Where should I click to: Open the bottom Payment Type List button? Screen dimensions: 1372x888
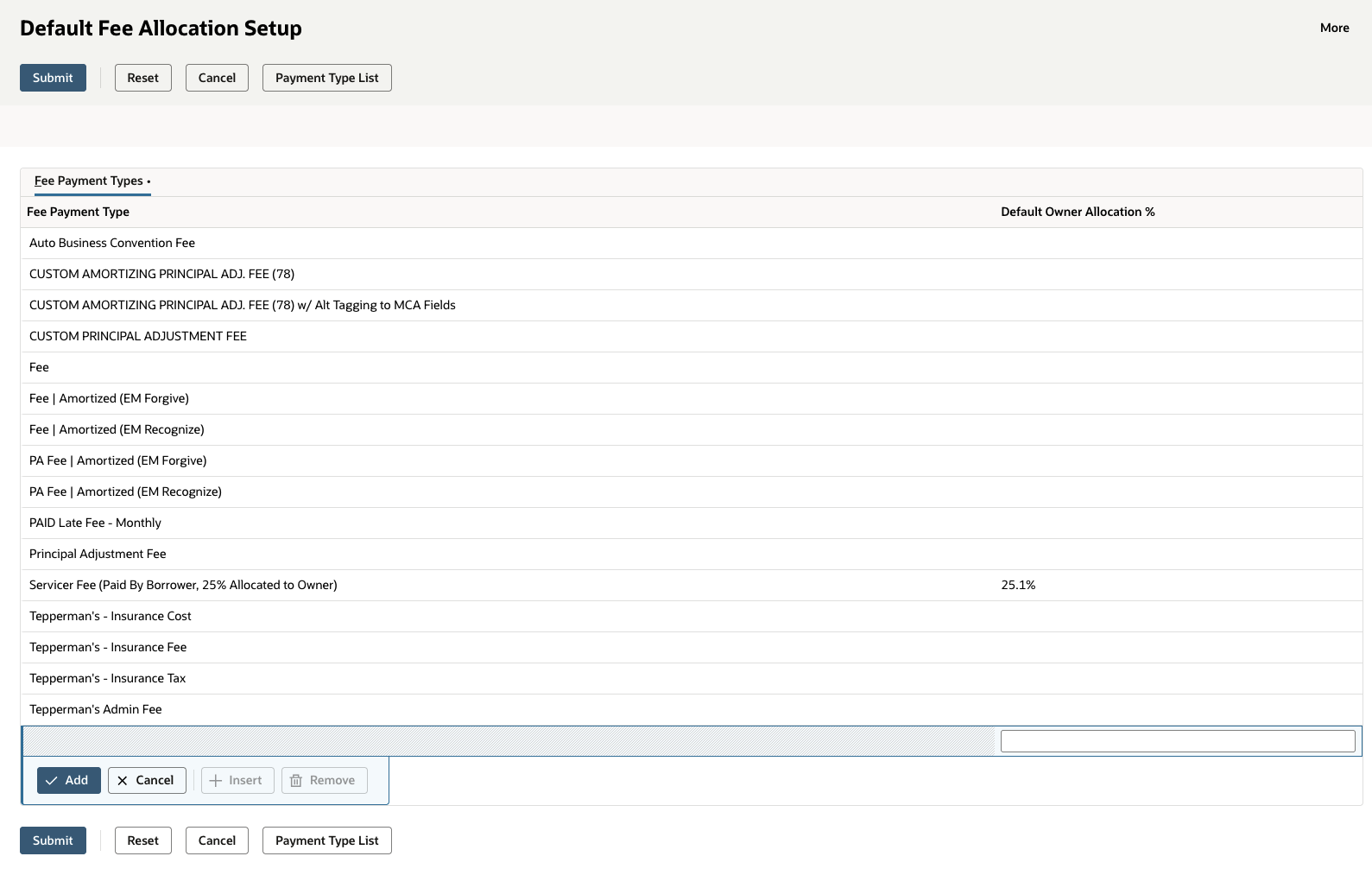click(327, 840)
